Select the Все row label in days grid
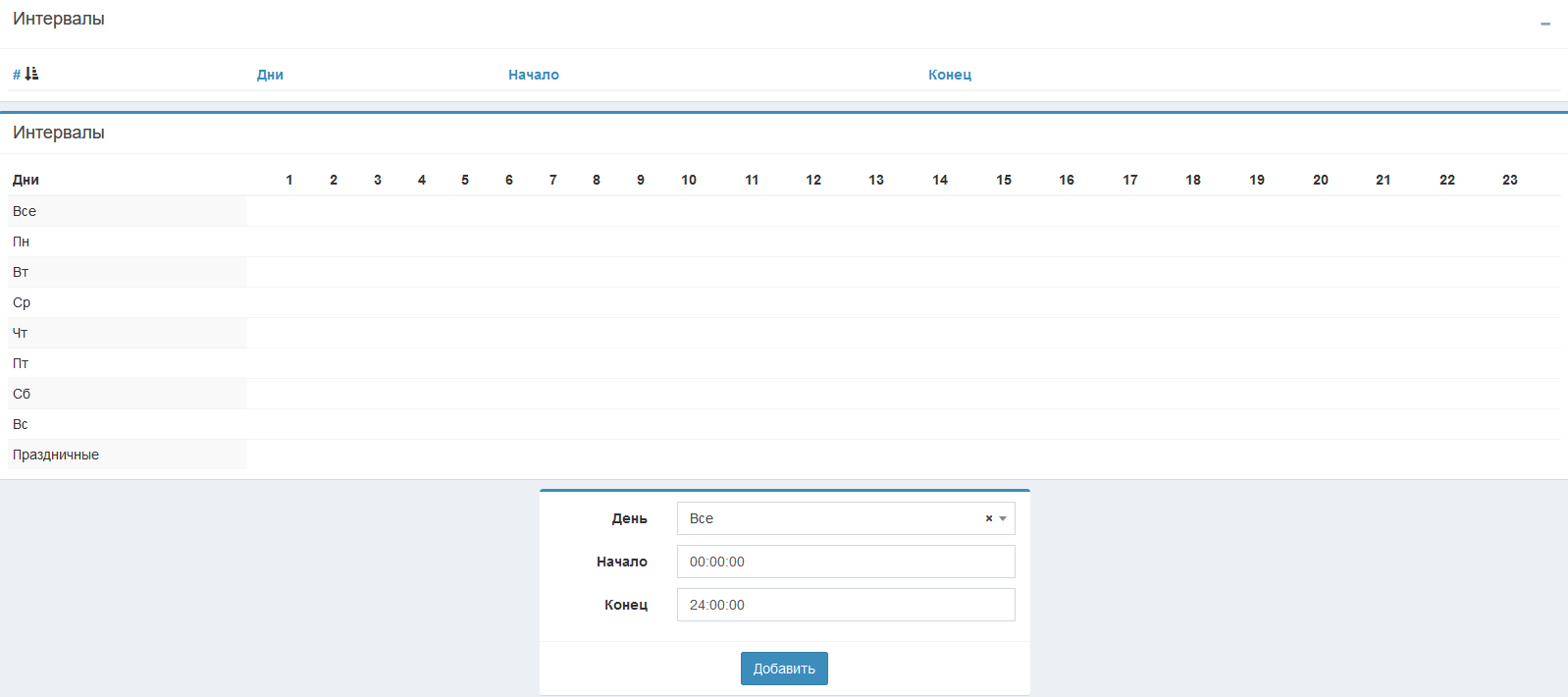Viewport: 1568px width, 697px height. tap(25, 211)
